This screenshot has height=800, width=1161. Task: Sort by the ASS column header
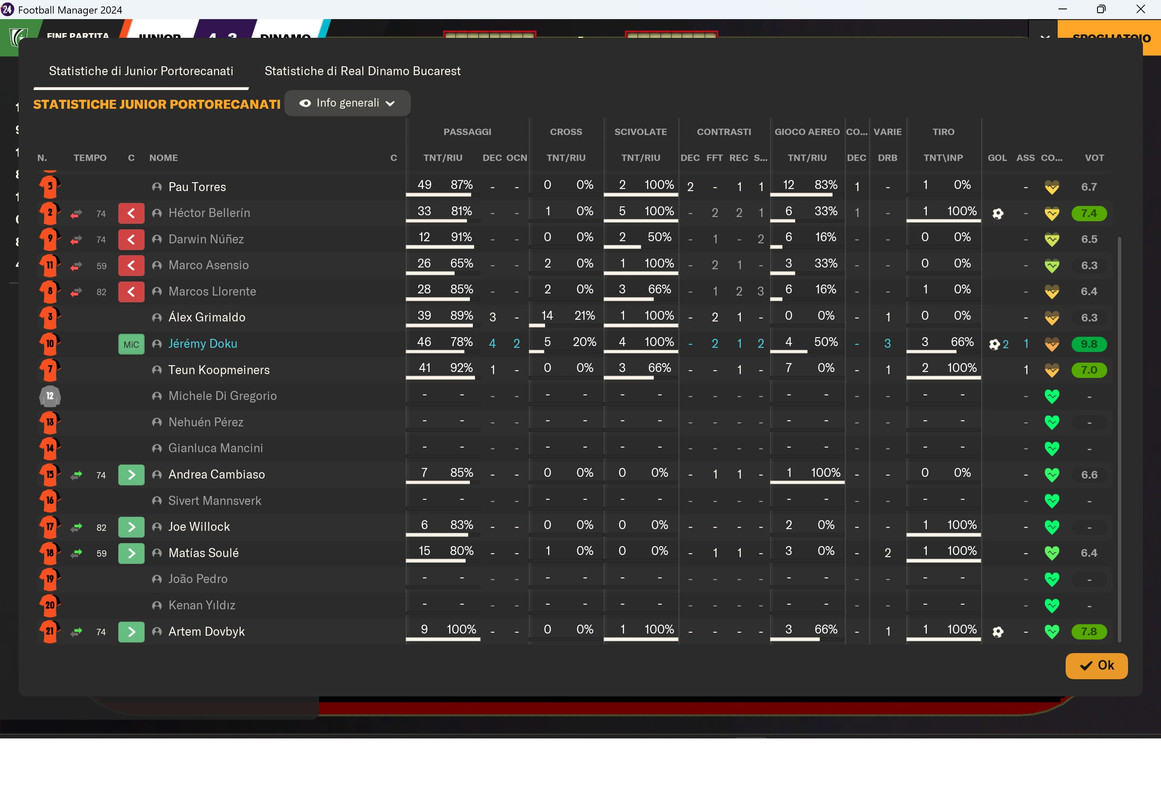[x=1026, y=158]
